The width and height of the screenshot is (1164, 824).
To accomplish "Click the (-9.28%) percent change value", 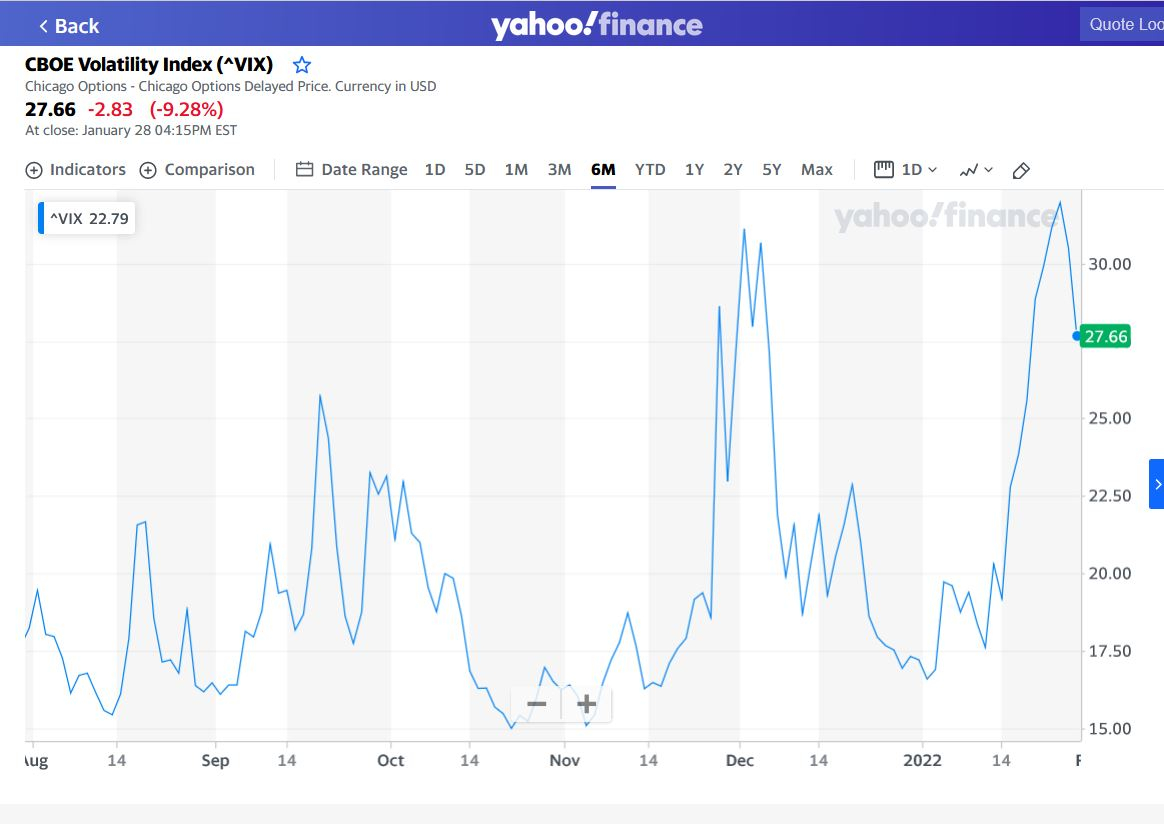I will (x=186, y=110).
